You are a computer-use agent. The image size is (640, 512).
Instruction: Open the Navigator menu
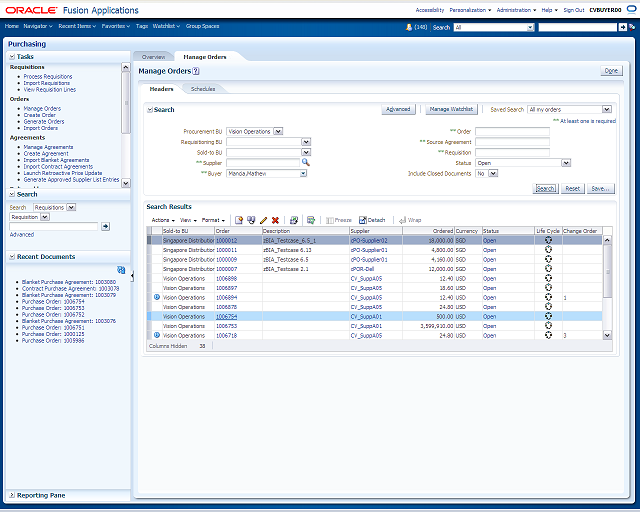38,26
